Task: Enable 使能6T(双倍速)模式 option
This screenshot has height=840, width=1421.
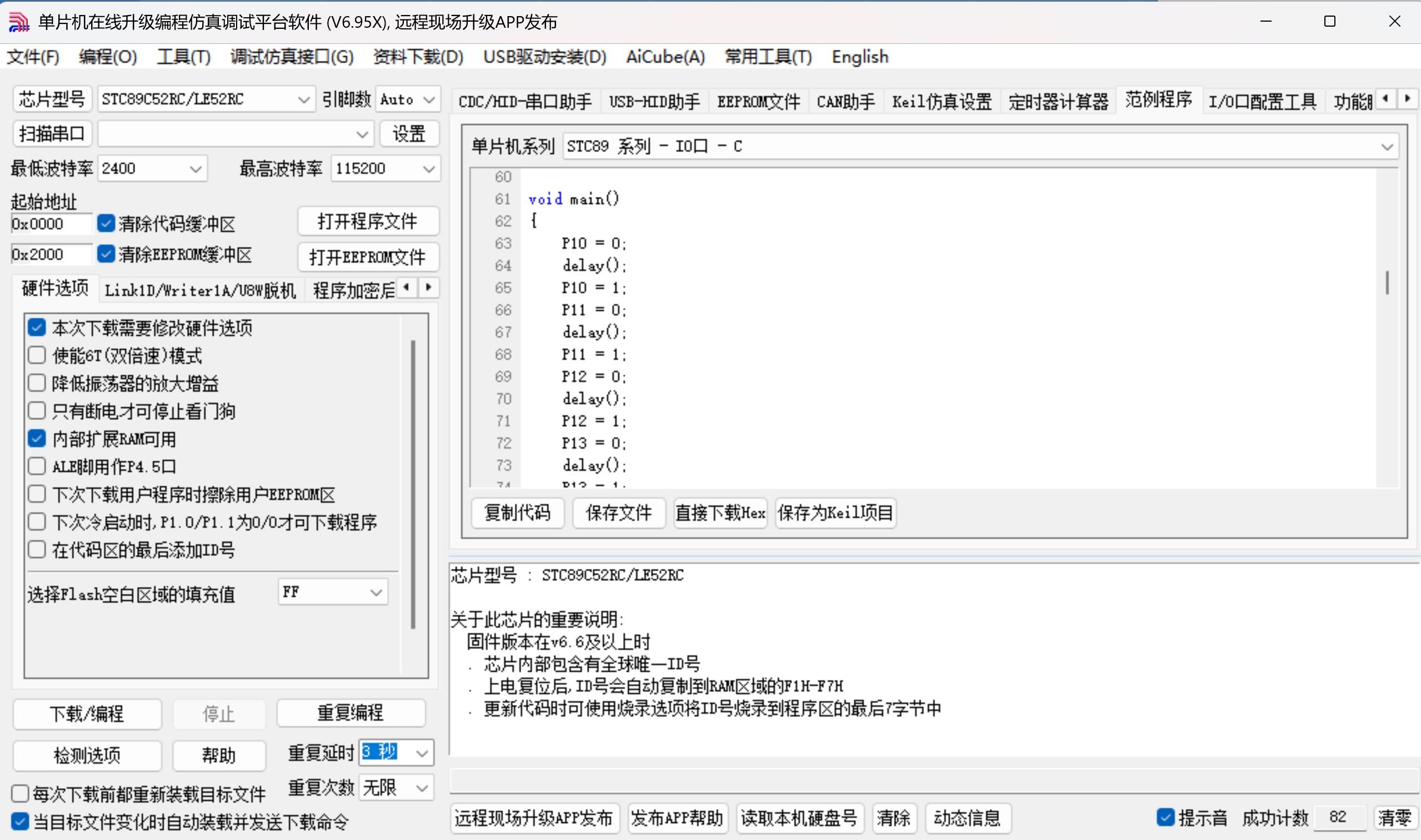Action: [x=37, y=355]
